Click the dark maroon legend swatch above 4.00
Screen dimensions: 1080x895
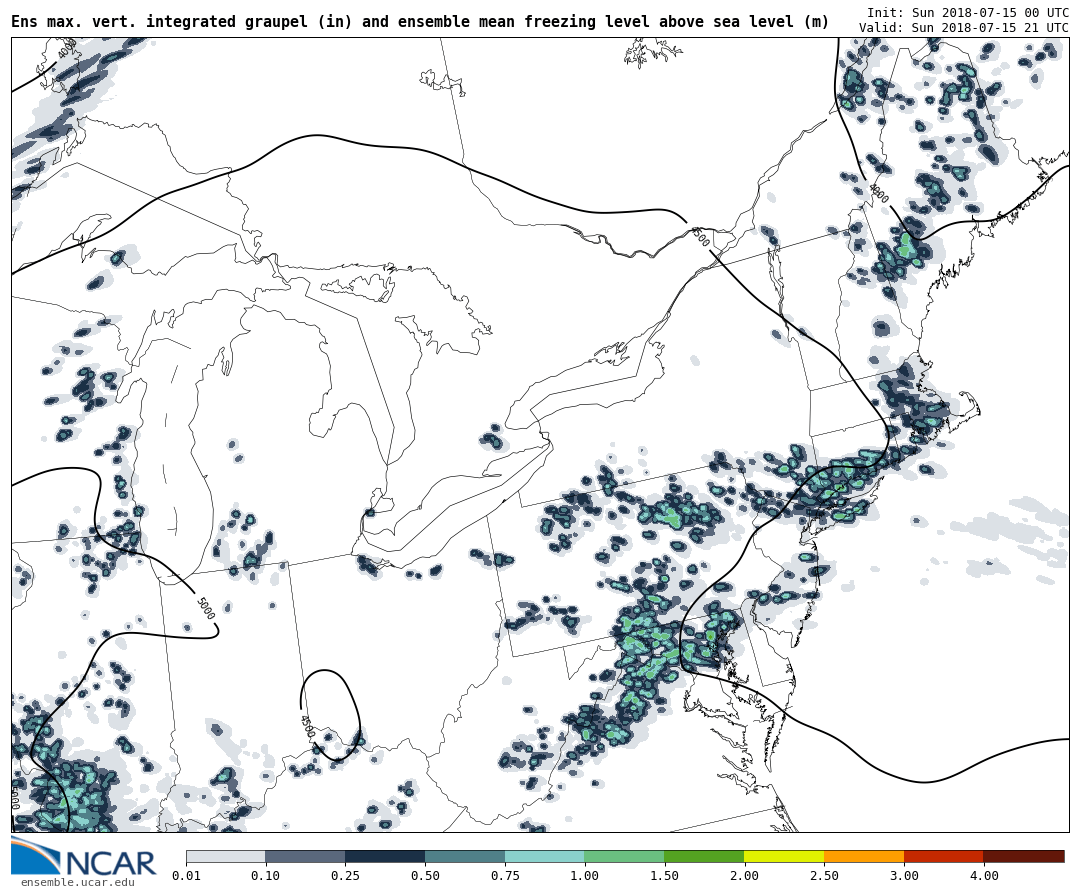tap(1024, 856)
